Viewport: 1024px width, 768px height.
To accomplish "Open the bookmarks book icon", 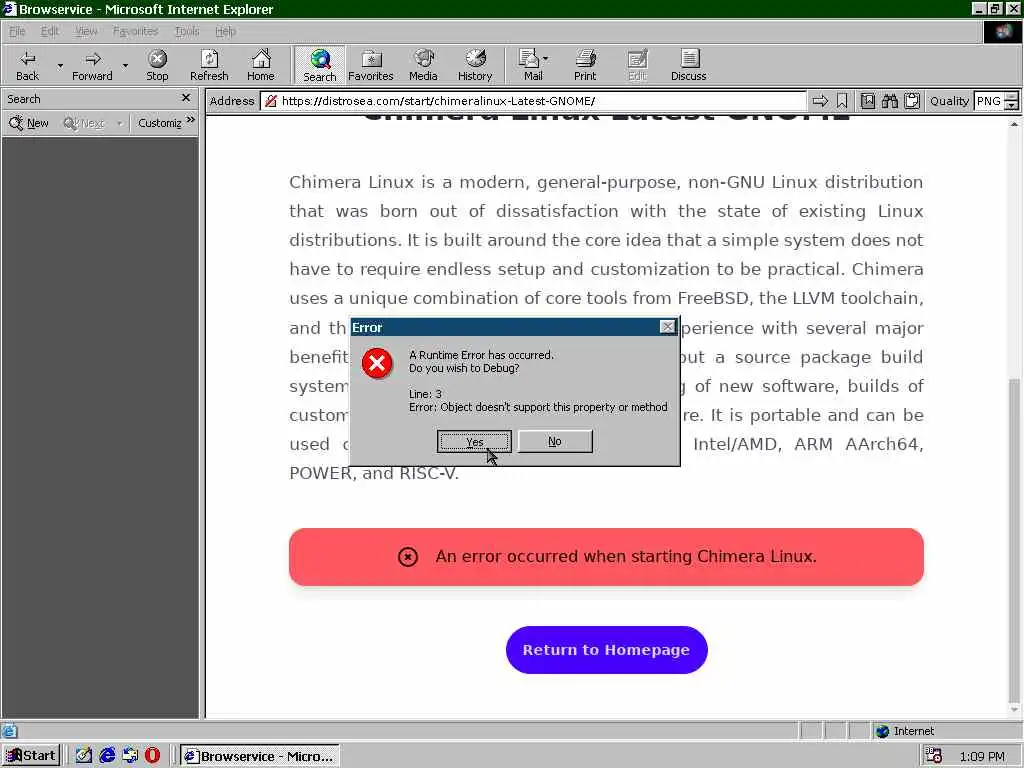I will tap(867, 101).
